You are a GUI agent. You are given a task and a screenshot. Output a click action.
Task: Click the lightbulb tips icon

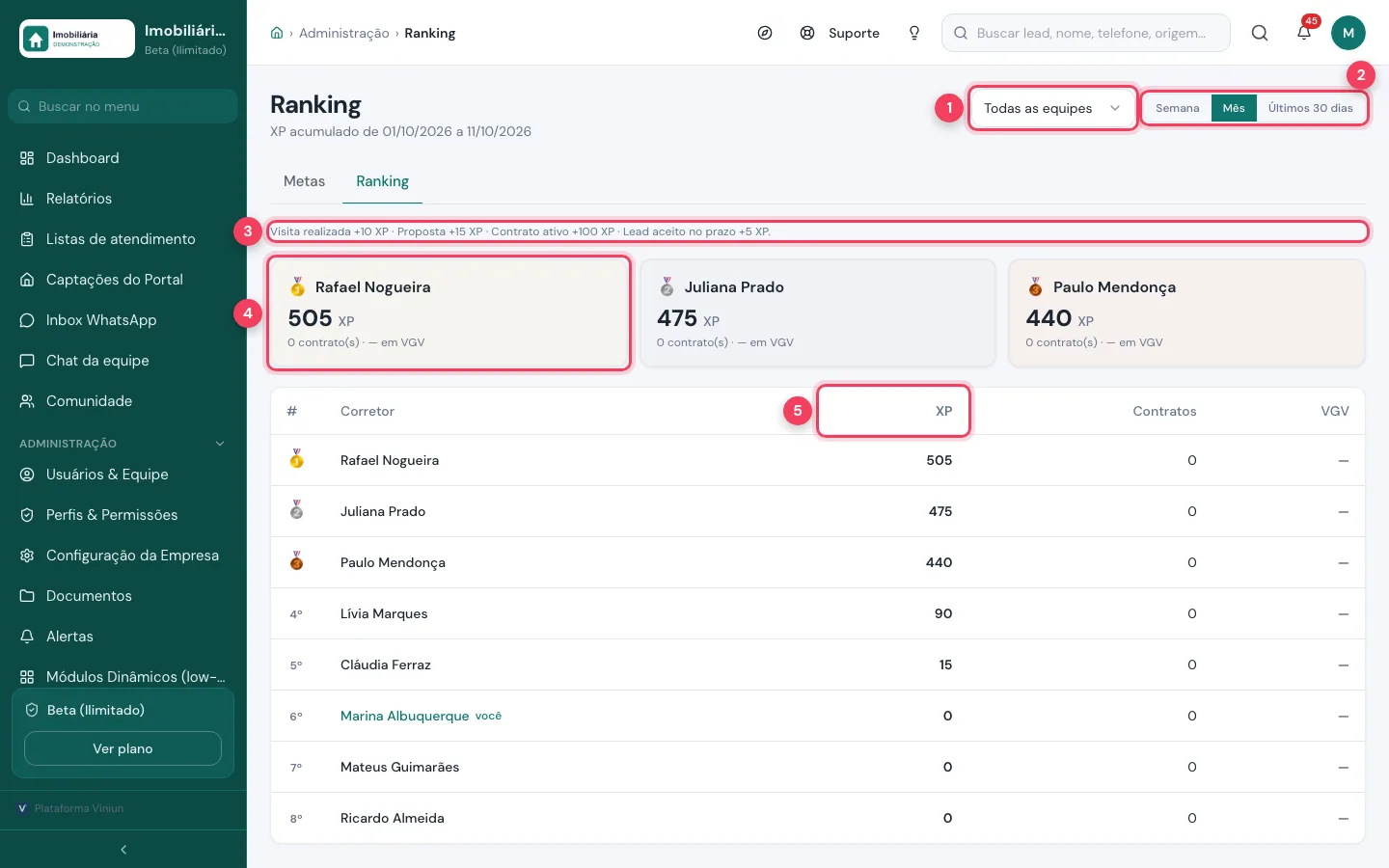coord(914,33)
